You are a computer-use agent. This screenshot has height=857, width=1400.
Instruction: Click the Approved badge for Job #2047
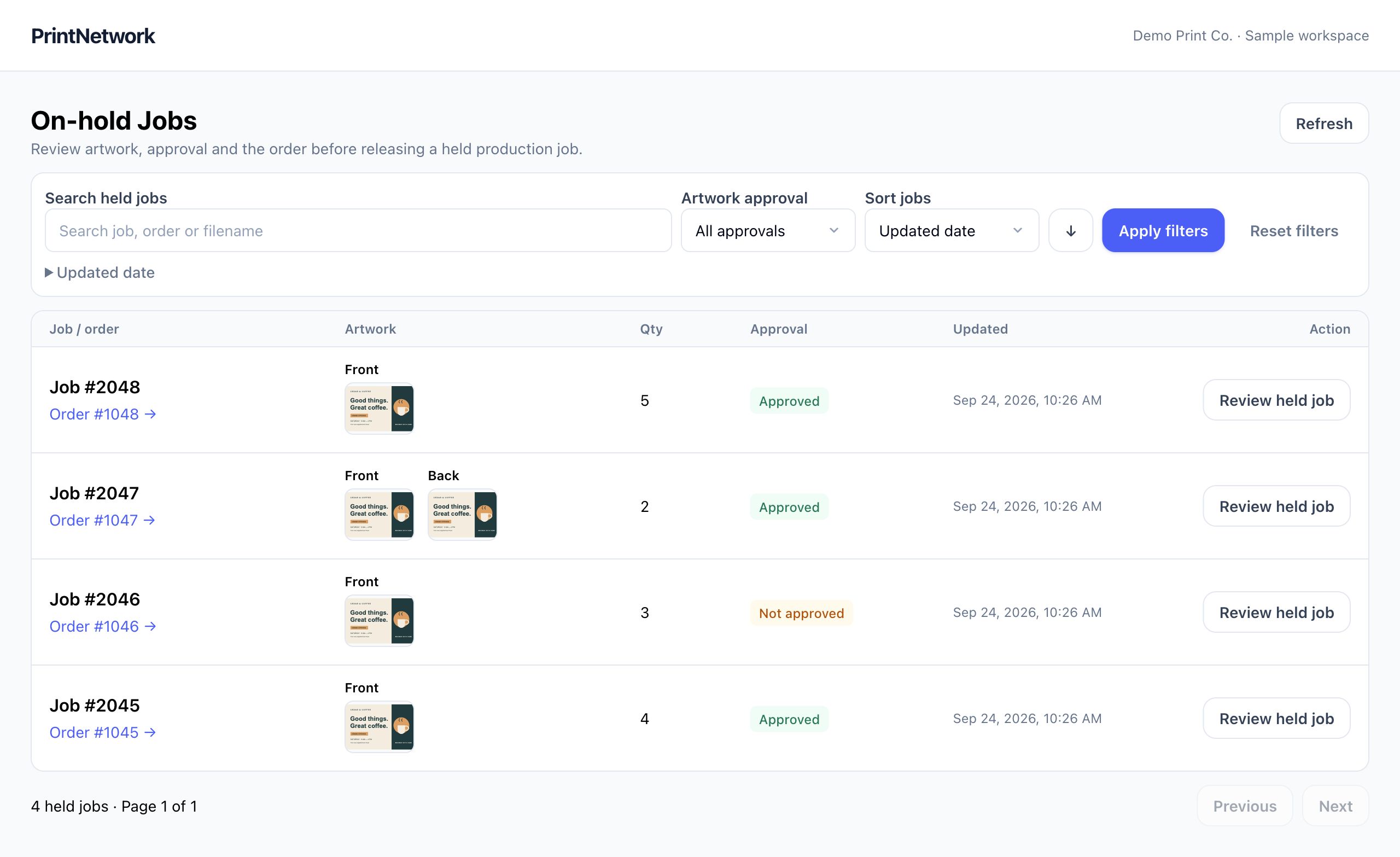(x=789, y=507)
